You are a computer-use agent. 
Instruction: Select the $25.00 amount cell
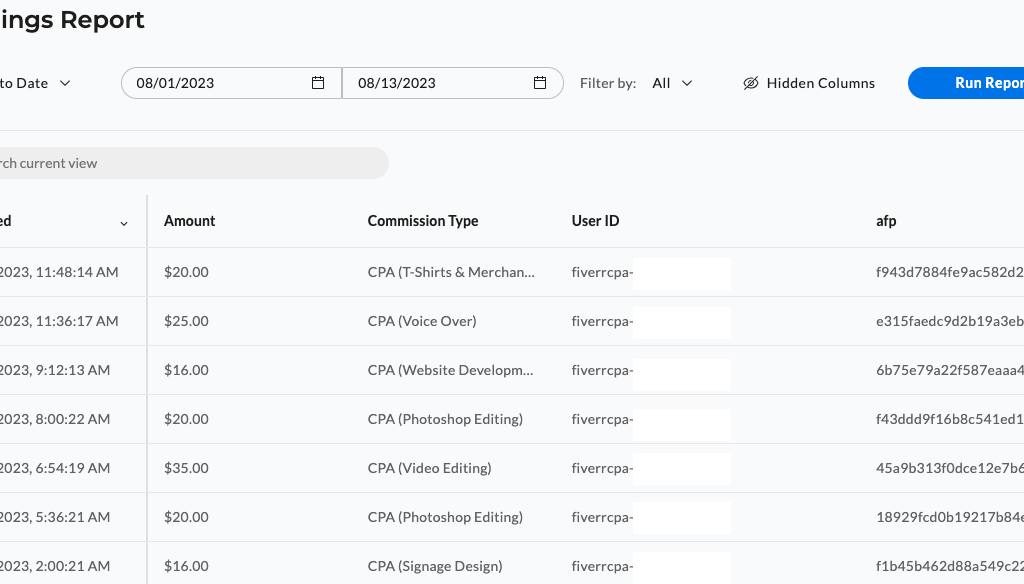[186, 321]
